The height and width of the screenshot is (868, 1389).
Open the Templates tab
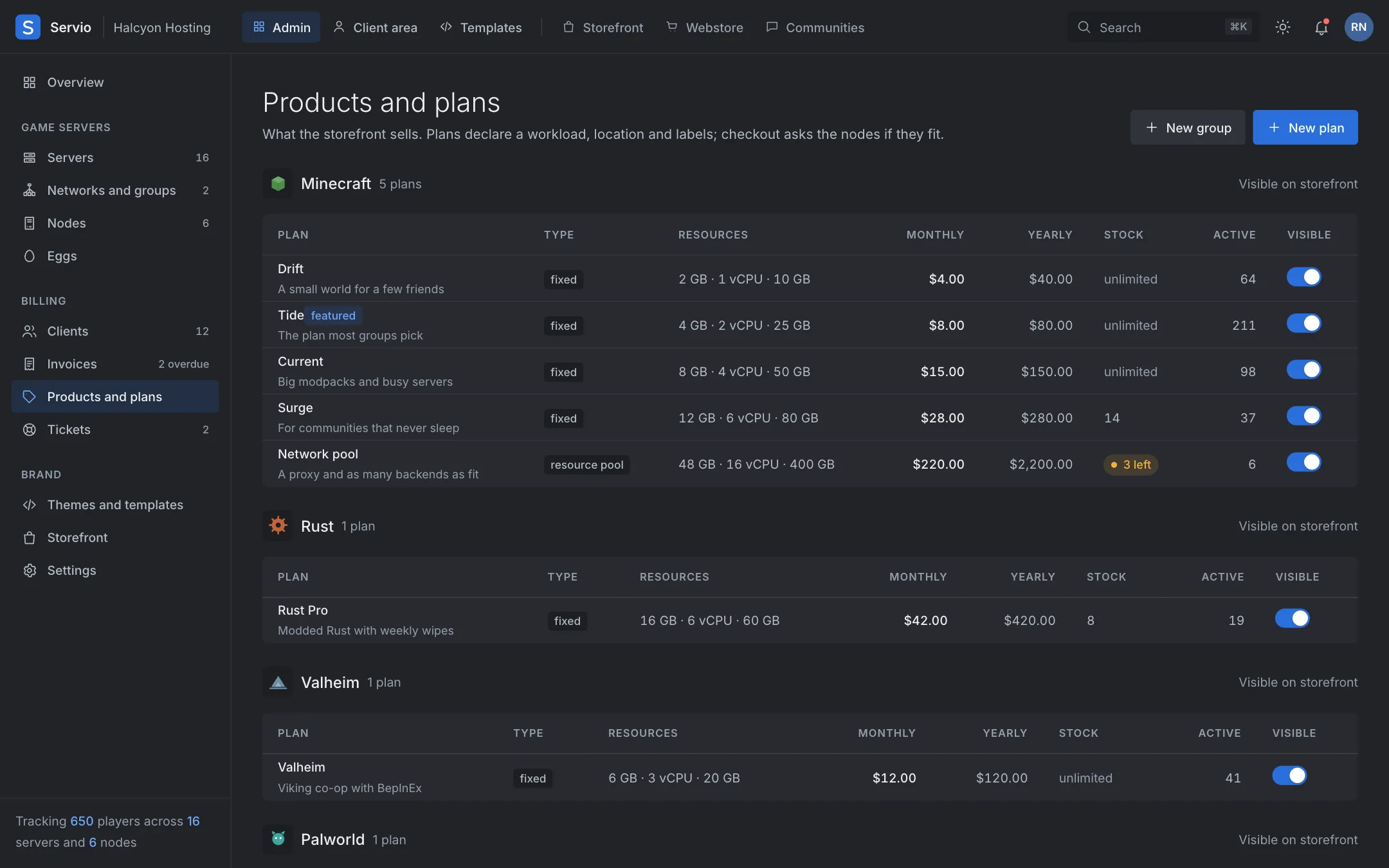click(x=480, y=27)
